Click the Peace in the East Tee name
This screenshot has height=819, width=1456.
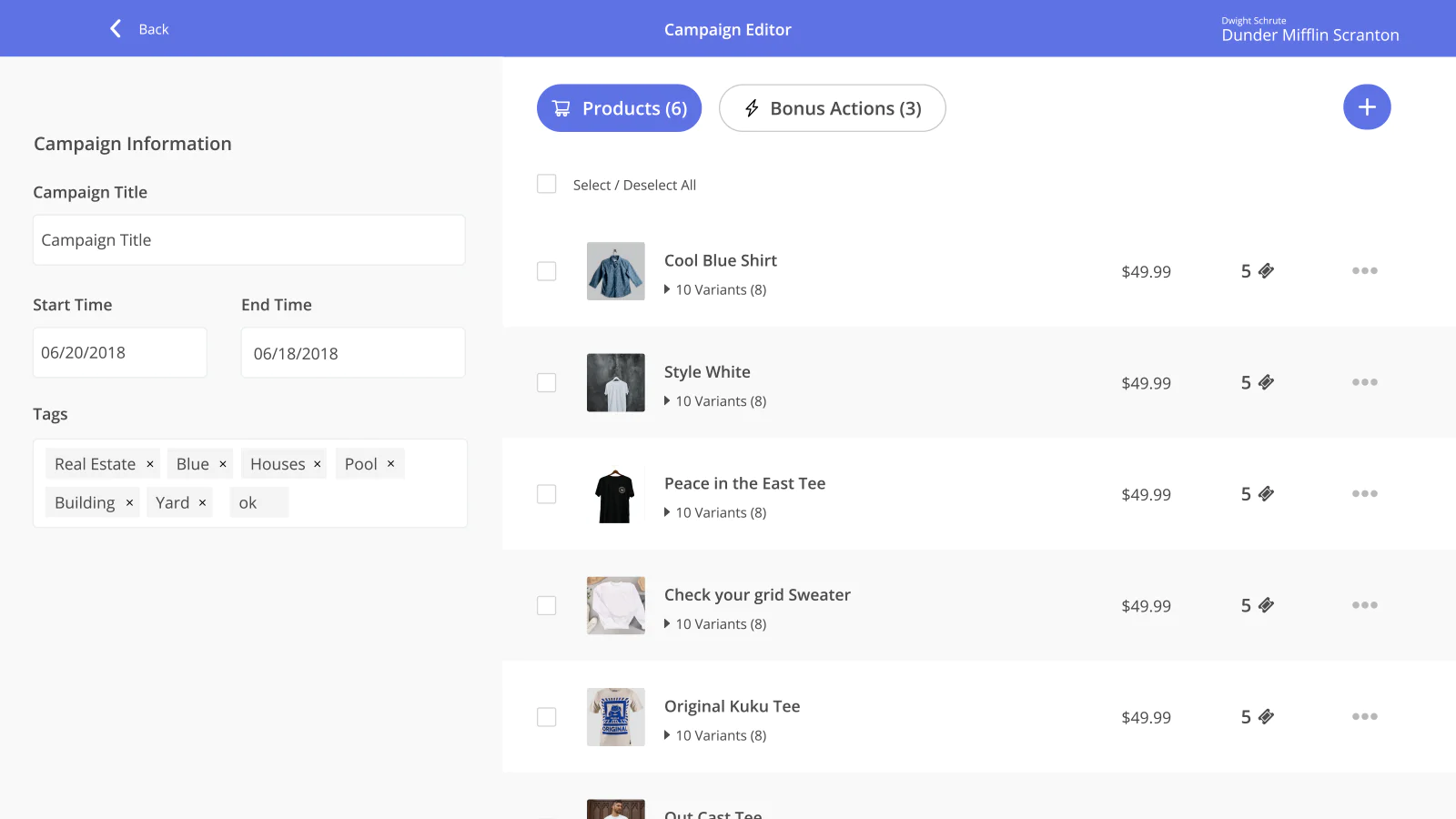pos(744,483)
